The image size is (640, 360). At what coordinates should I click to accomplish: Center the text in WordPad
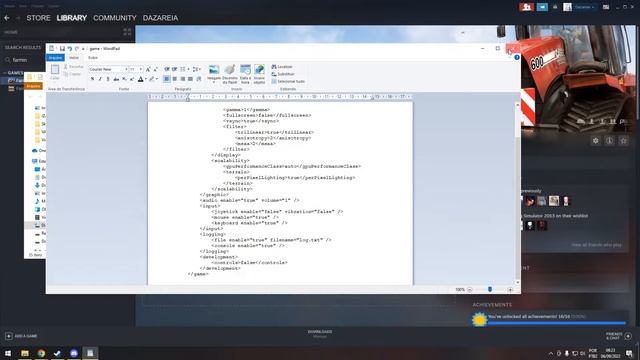(x=175, y=79)
